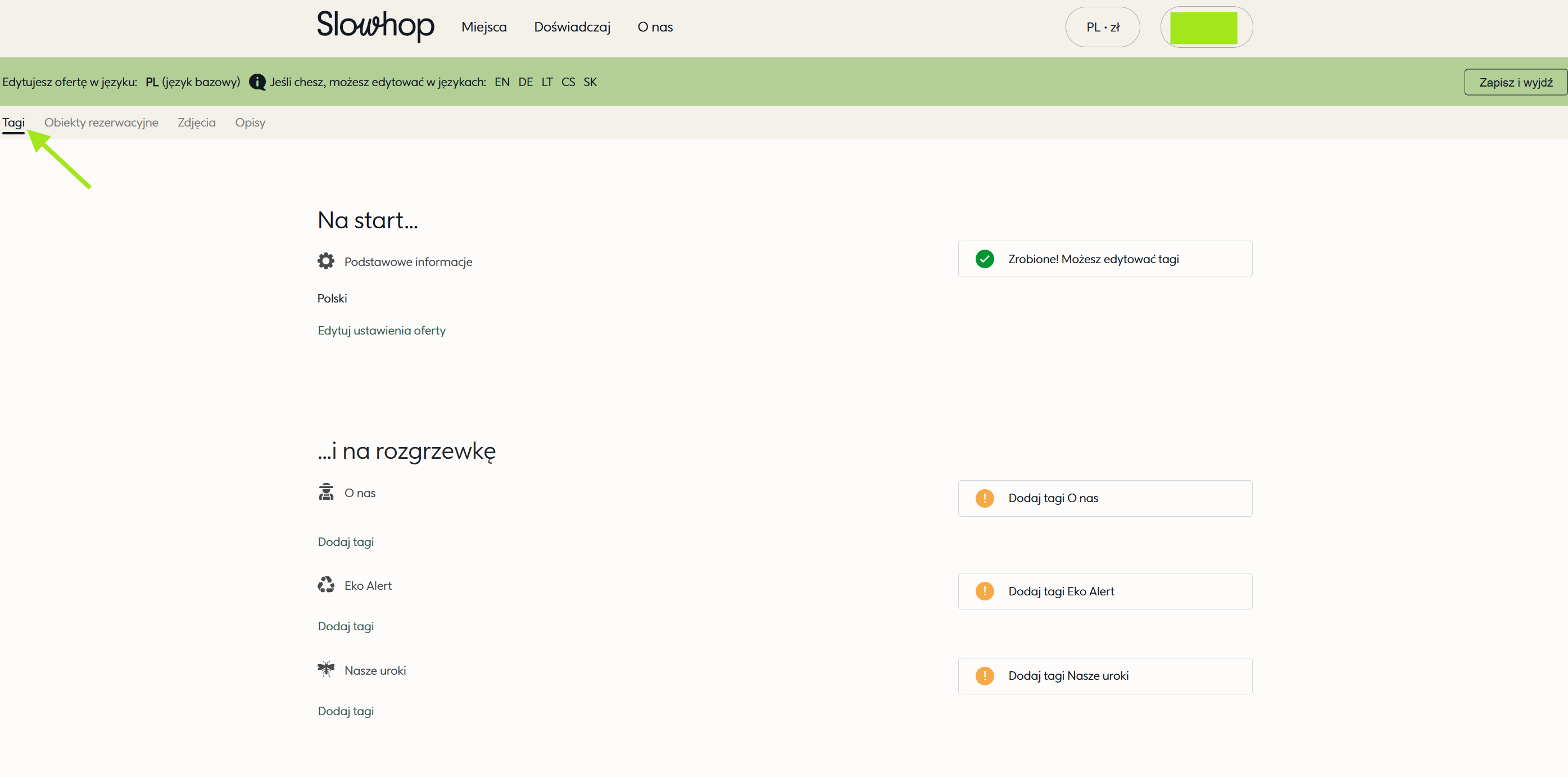1568x777 pixels.
Task: Open the PL · zł language currency selector
Action: (x=1102, y=28)
